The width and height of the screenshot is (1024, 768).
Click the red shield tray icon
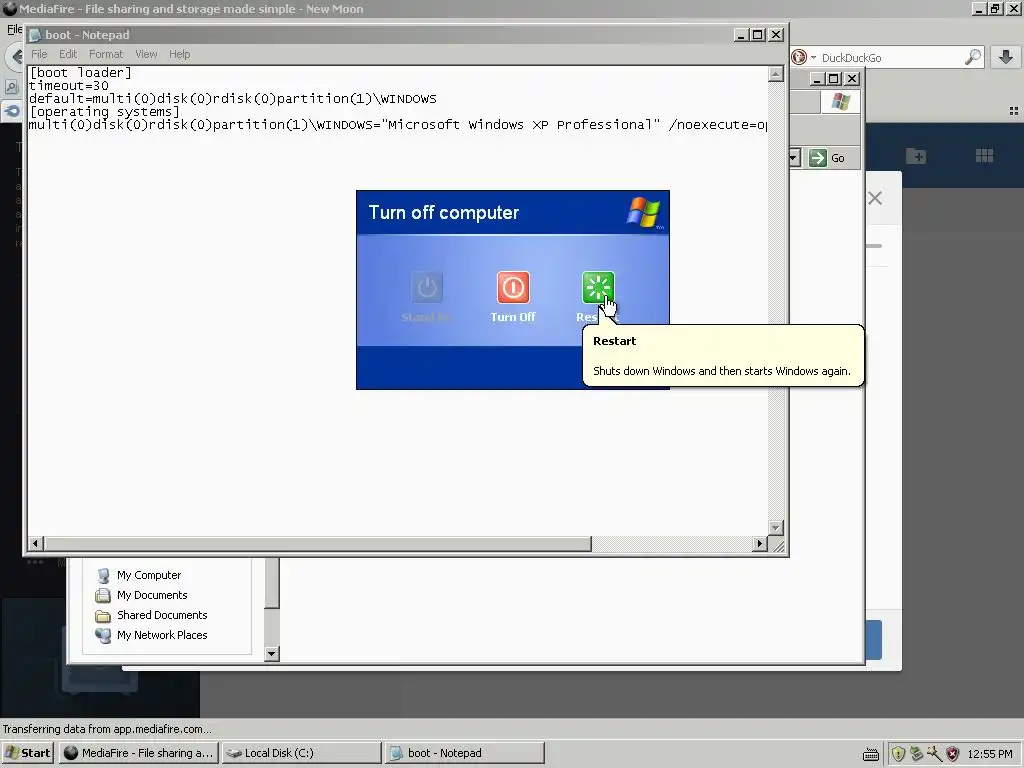[x=953, y=754]
